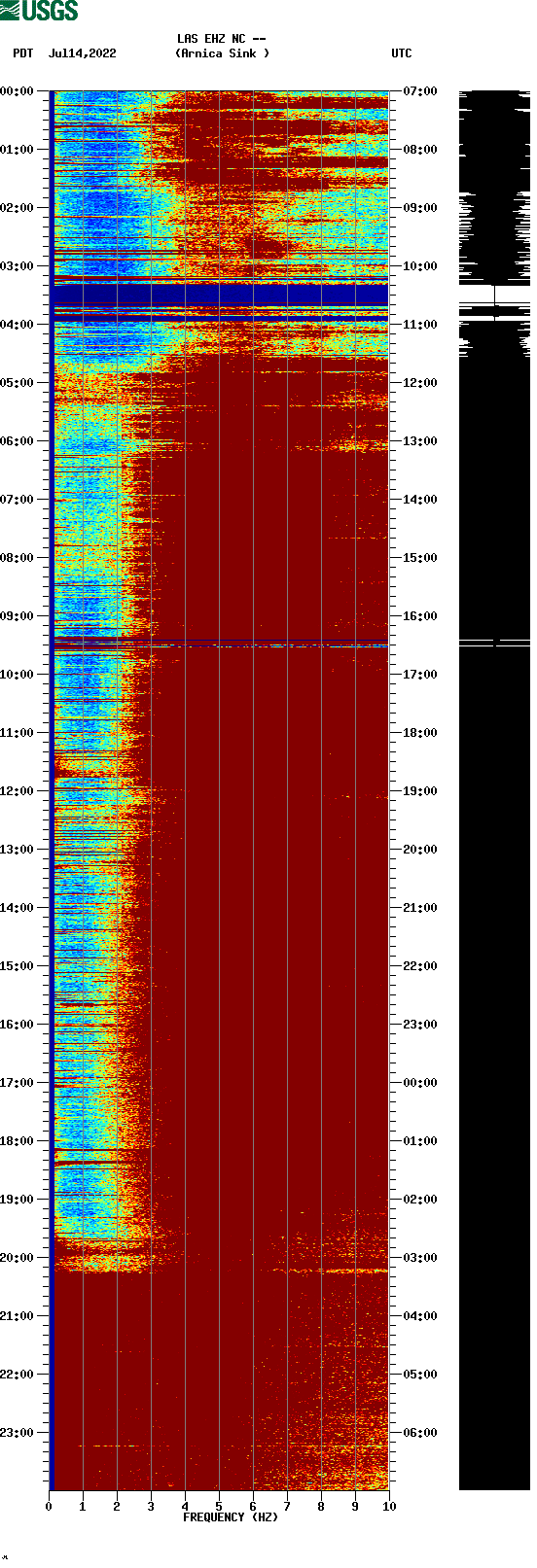
Task: Click the USGS logo
Action: click(x=40, y=11)
